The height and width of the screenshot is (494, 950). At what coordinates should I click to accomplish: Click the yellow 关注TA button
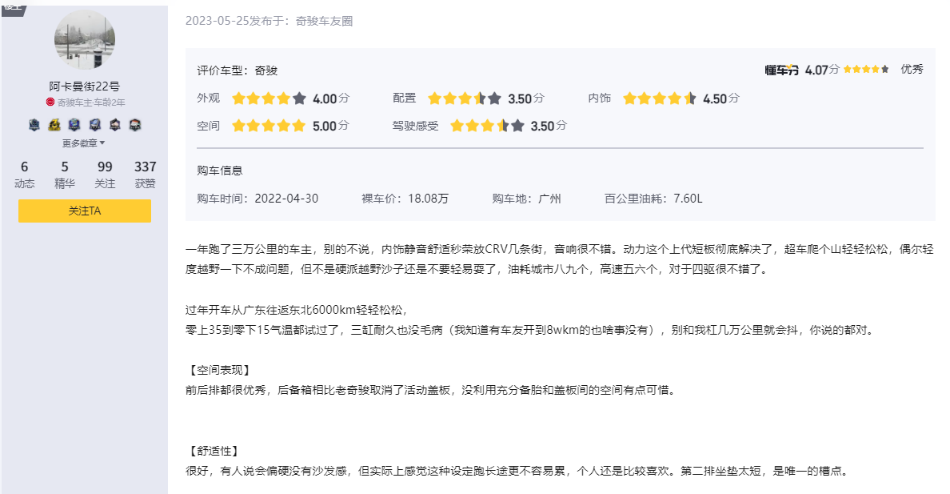[x=84, y=211]
